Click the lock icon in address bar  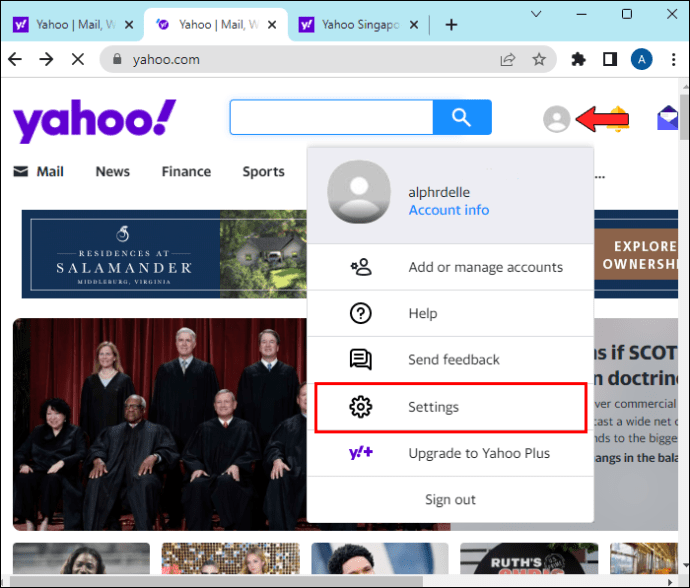pyautogui.click(x=117, y=59)
